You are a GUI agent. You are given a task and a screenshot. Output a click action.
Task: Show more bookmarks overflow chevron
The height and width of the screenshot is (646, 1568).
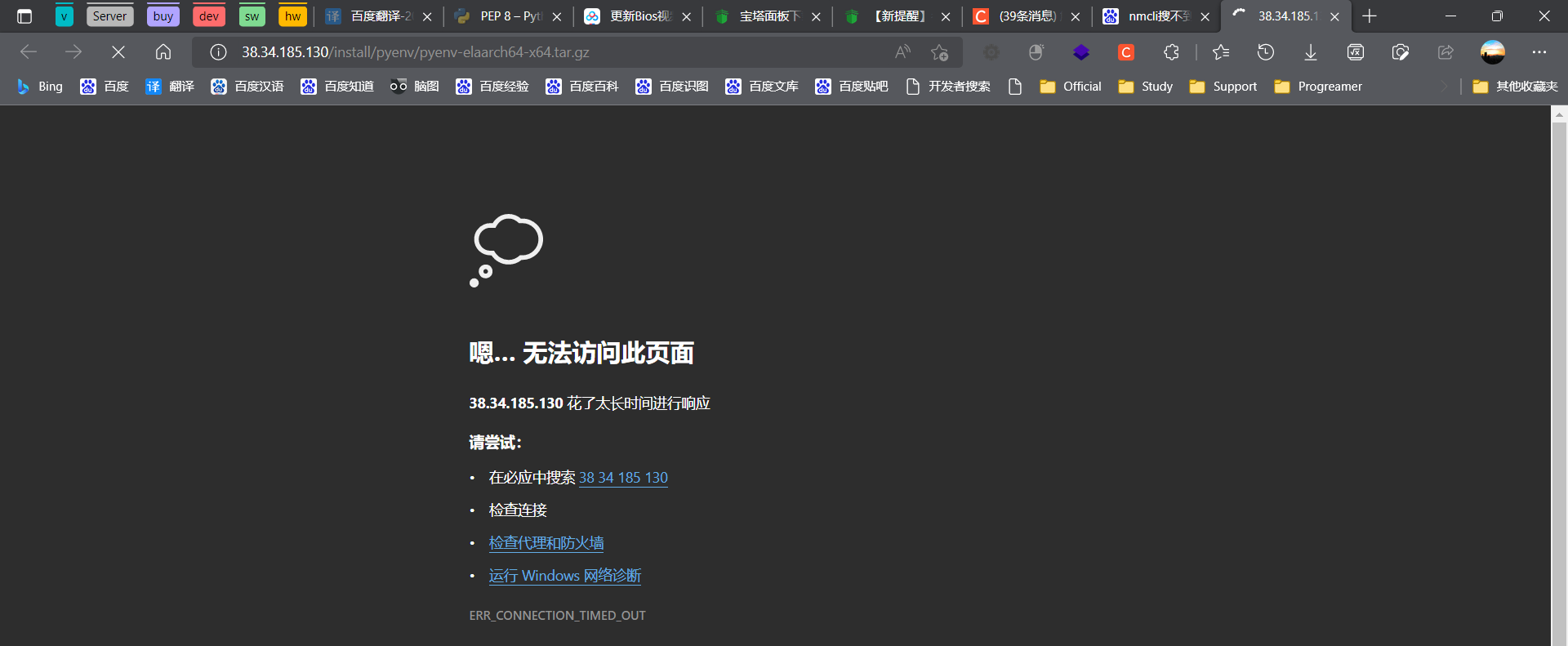1445,87
